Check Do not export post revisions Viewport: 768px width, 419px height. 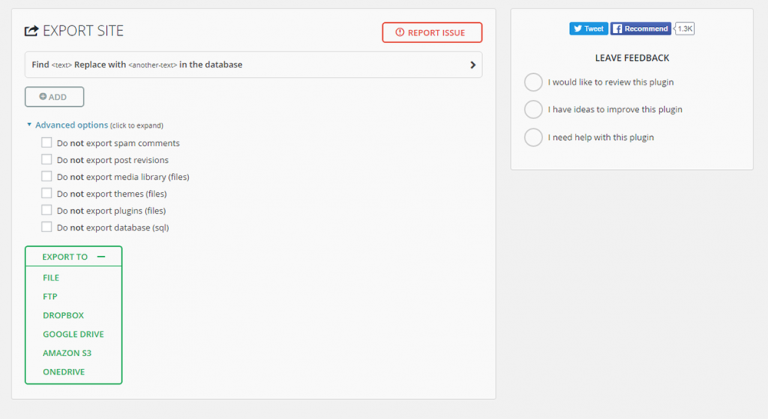pyautogui.click(x=46, y=160)
